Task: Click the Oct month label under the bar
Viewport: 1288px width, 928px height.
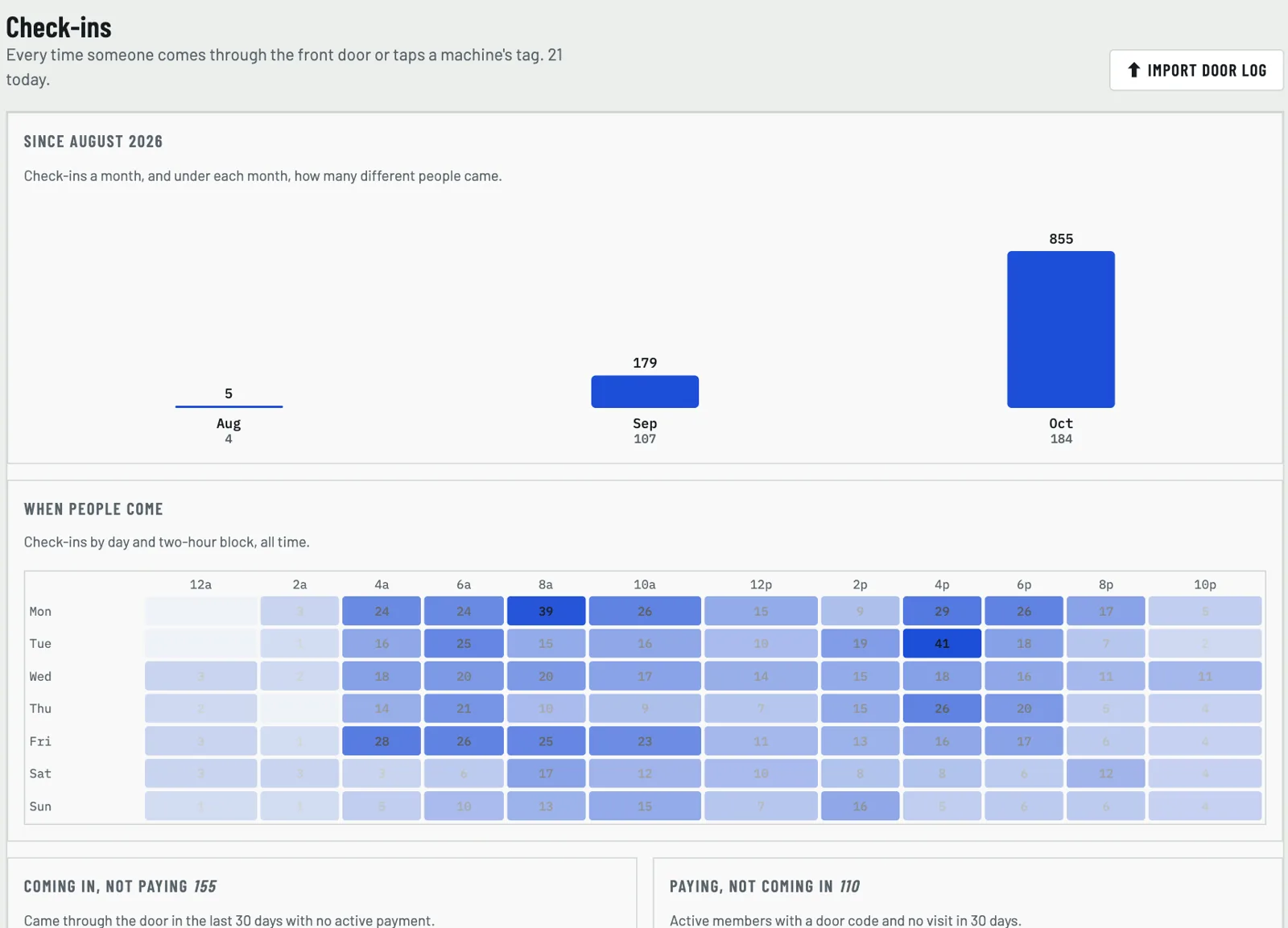Action: [1061, 423]
